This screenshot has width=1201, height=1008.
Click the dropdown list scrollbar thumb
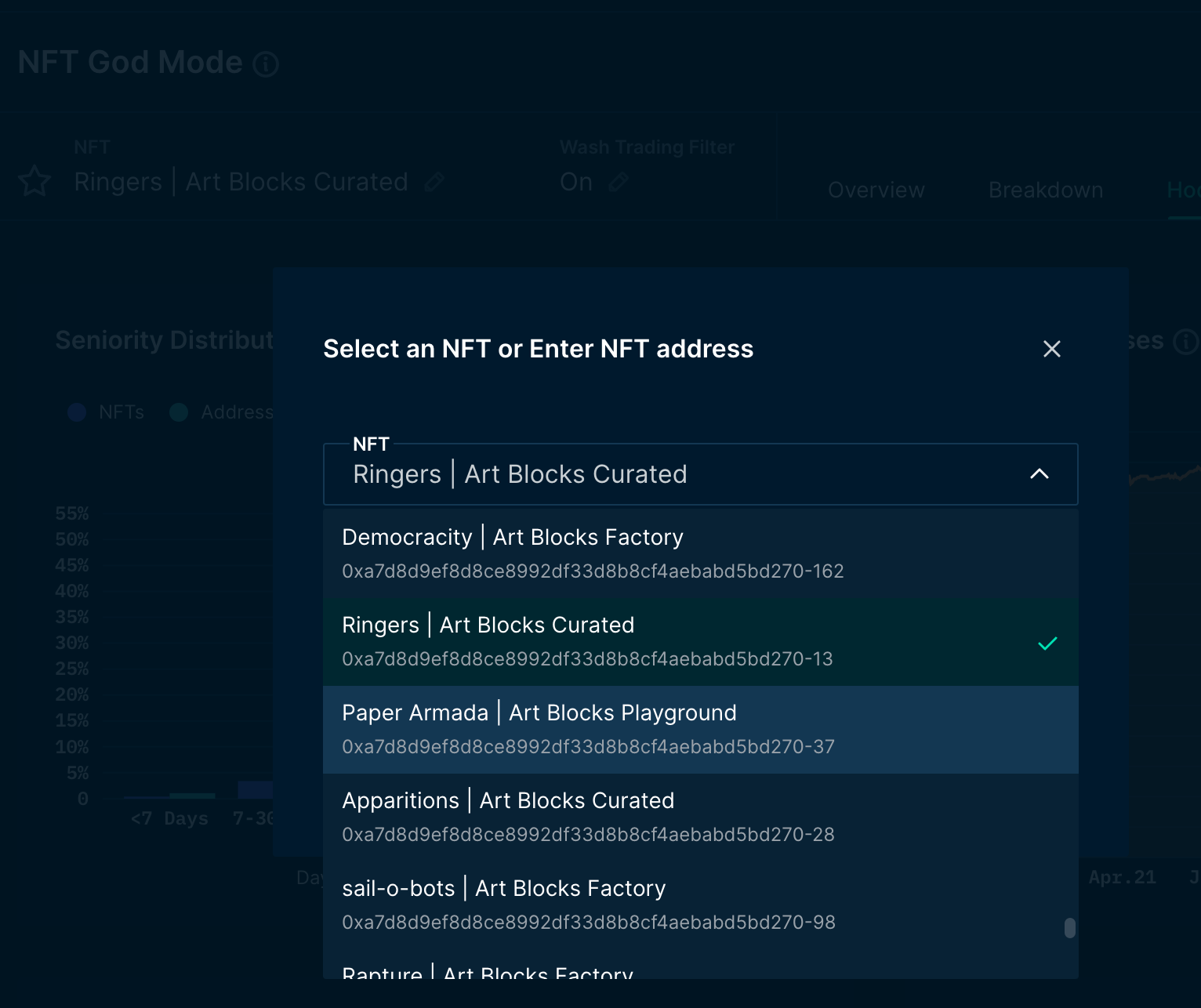(x=1069, y=928)
